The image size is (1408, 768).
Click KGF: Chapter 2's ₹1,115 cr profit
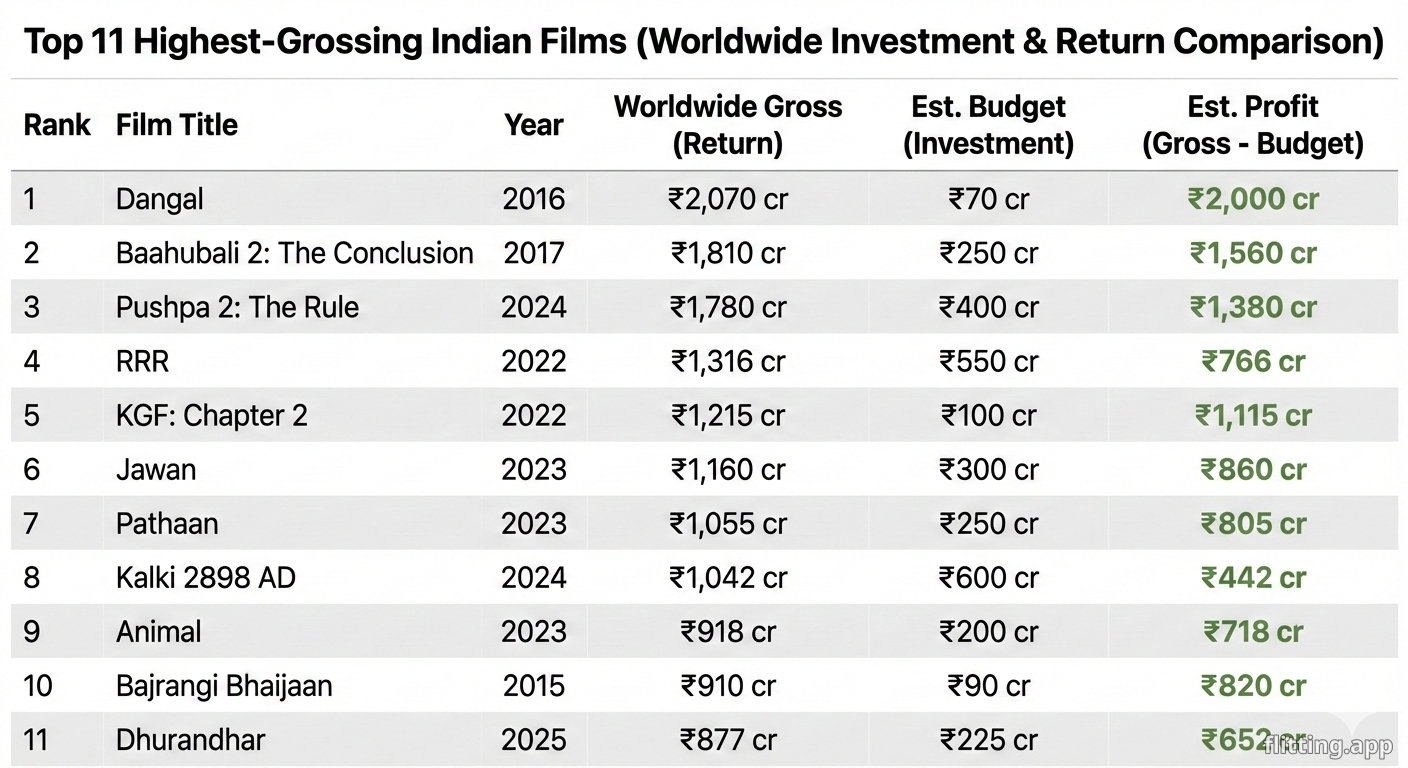(1253, 415)
